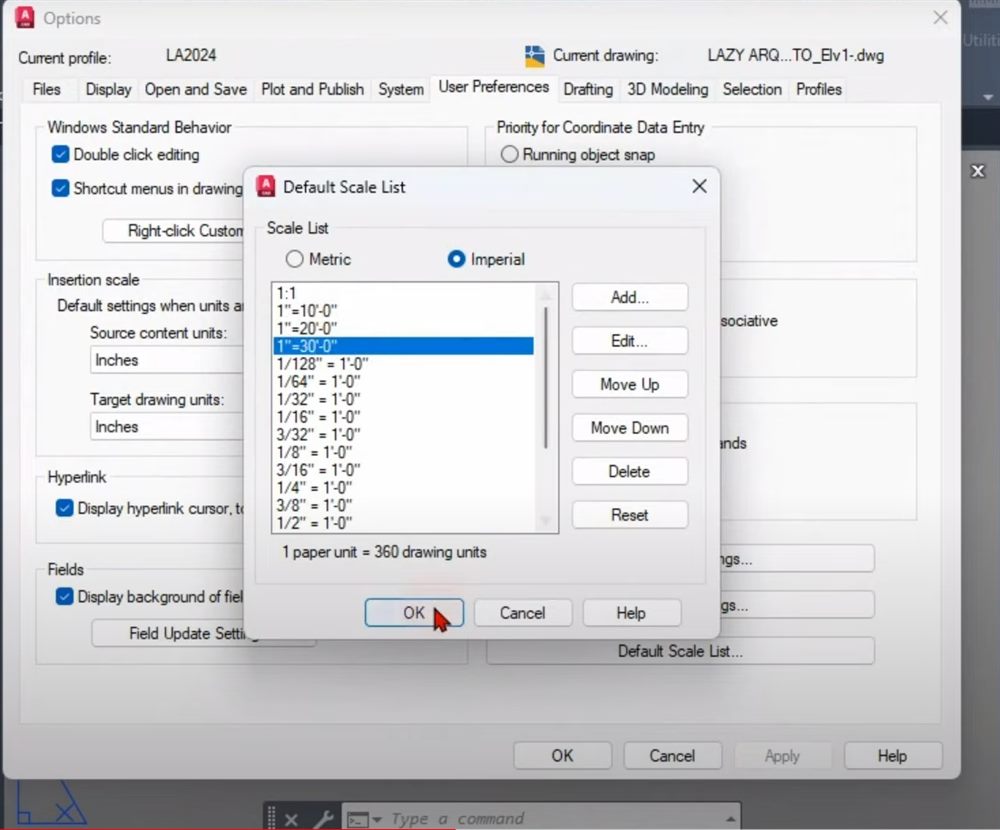Open the Profiles tab
Image resolution: width=1000 pixels, height=830 pixels.
point(819,89)
